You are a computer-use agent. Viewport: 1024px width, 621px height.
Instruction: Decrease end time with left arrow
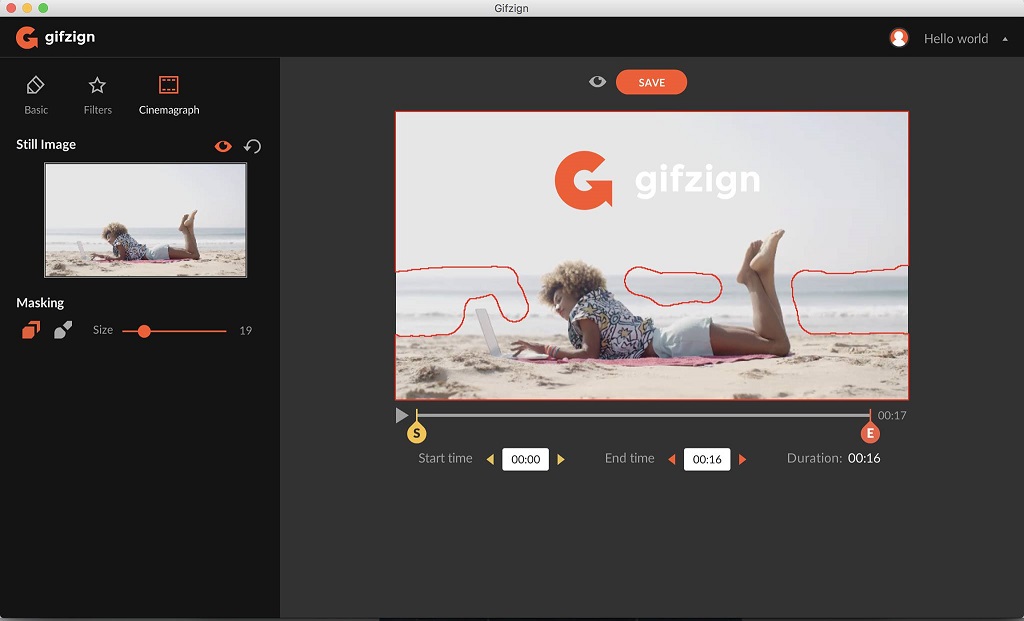coord(671,459)
